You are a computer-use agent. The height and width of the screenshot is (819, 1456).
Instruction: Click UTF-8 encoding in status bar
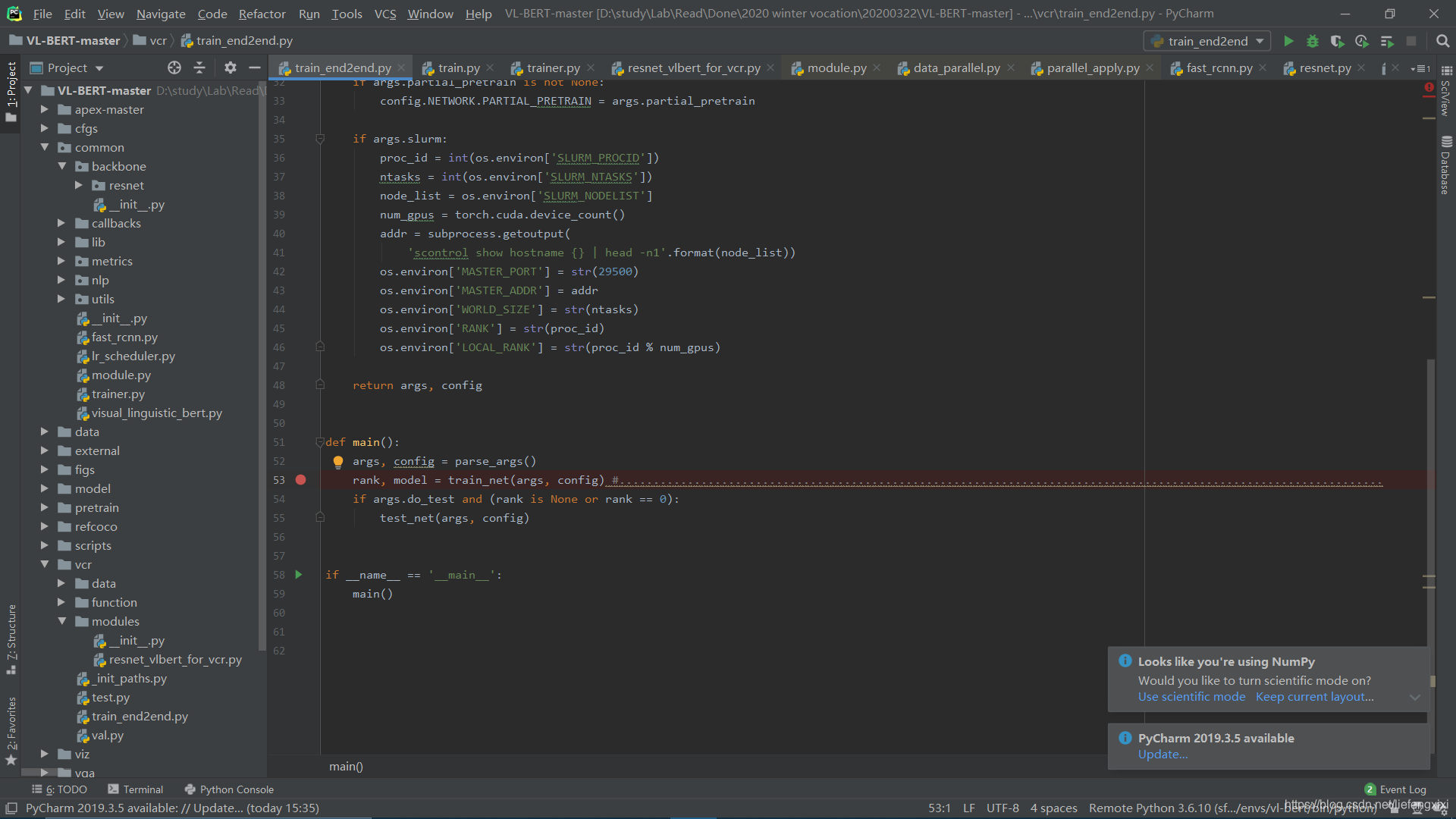tap(1002, 808)
